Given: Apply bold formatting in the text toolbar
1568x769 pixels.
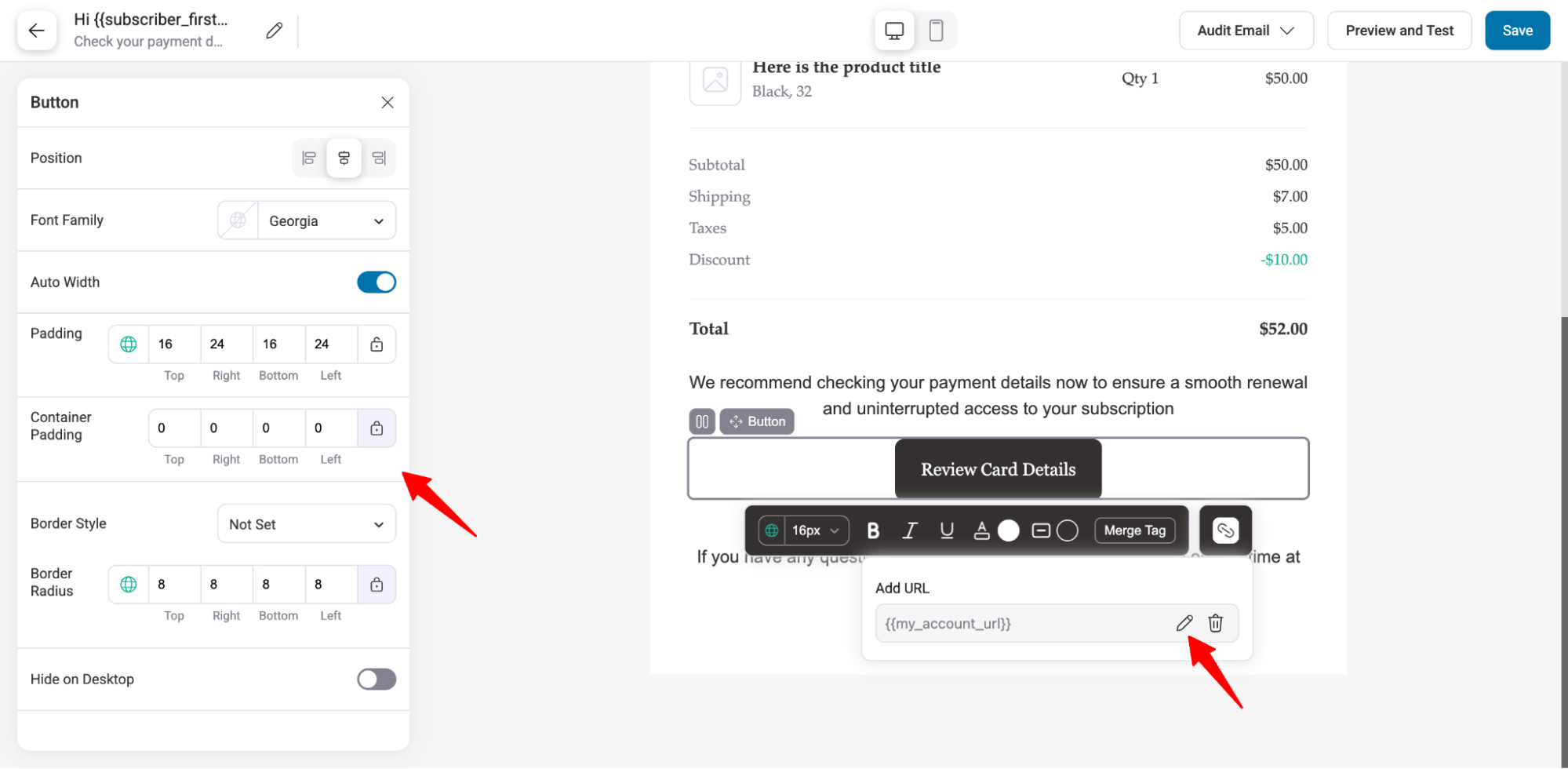Looking at the screenshot, I should [x=872, y=530].
